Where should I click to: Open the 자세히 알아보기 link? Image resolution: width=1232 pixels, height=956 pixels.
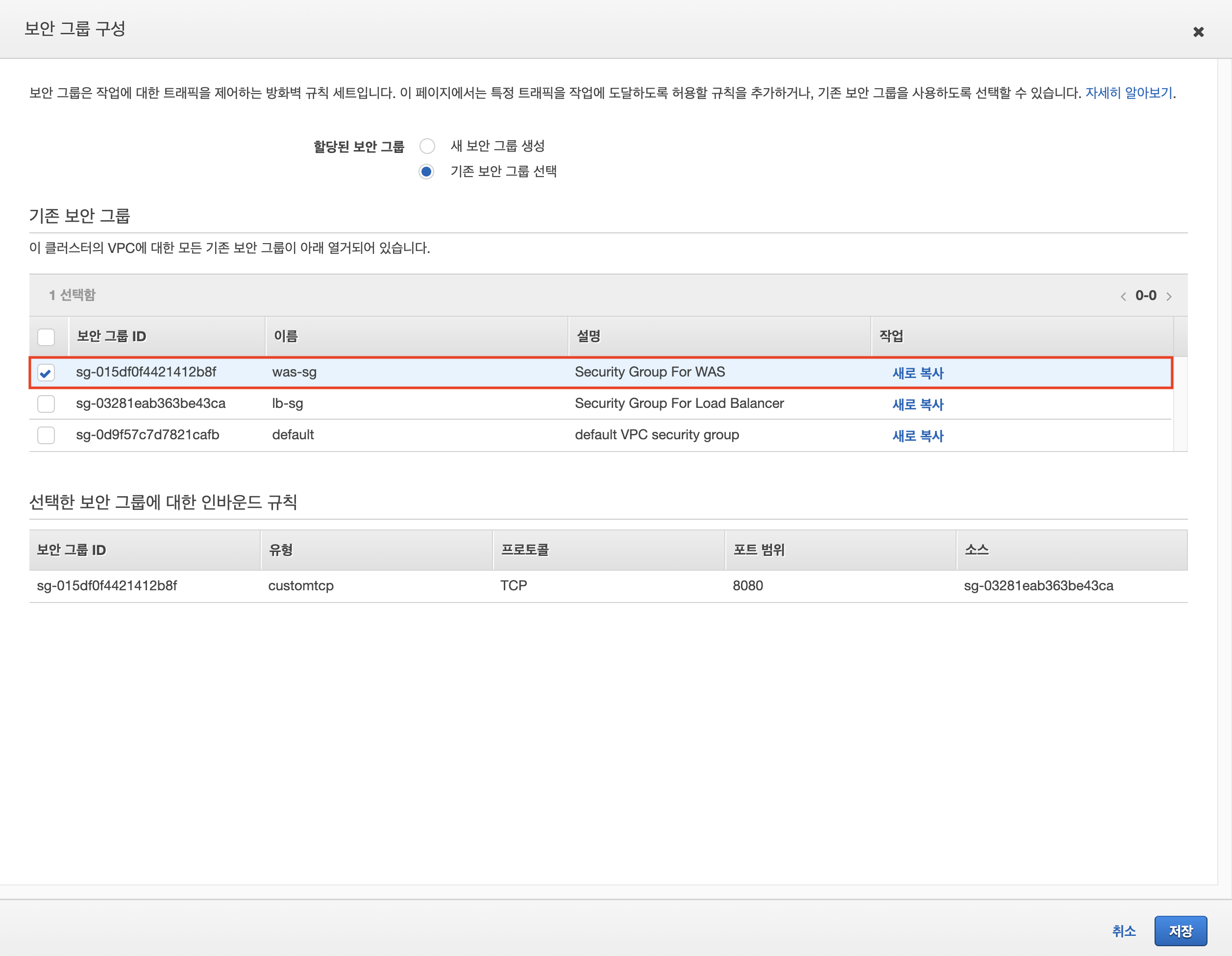tap(1128, 93)
